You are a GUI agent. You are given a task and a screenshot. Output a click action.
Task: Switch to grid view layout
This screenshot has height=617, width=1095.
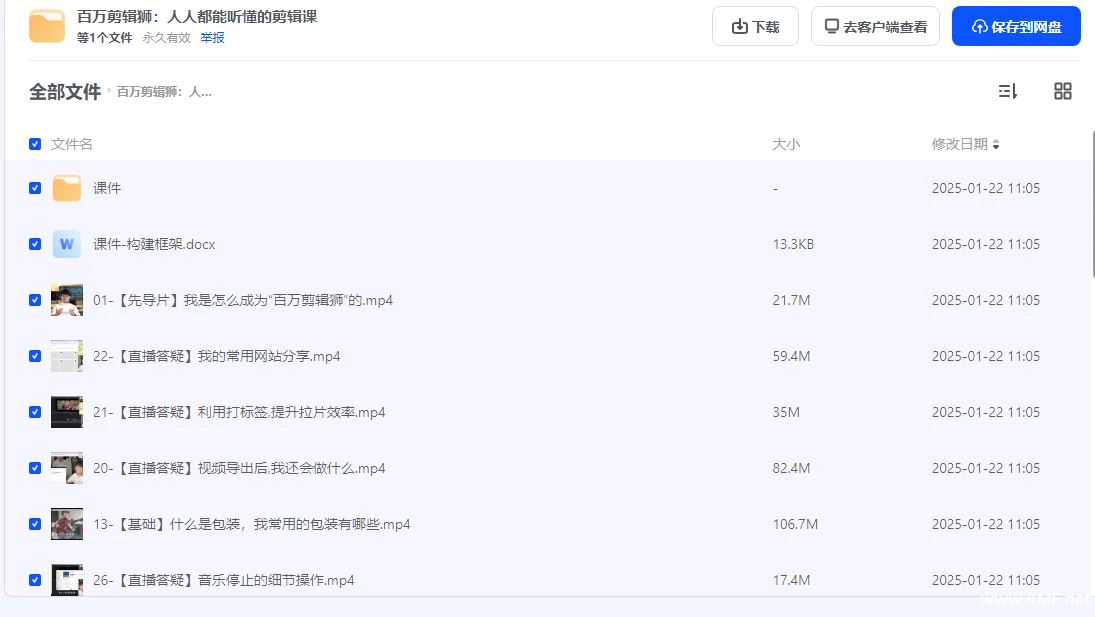point(1062,91)
